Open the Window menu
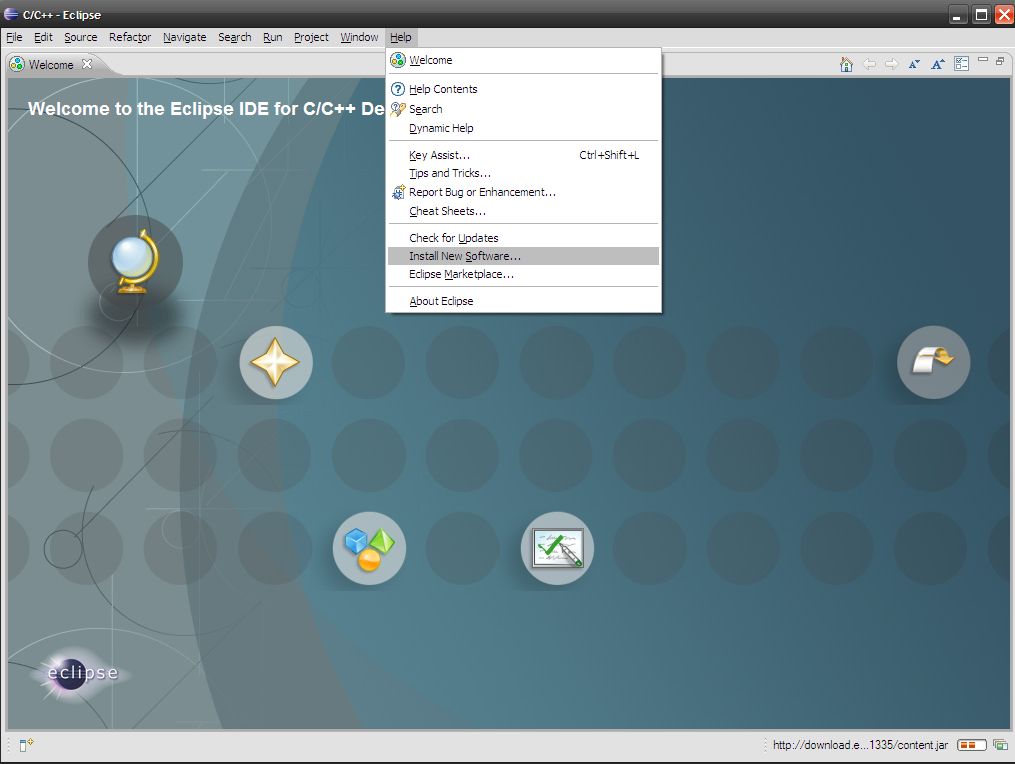The image size is (1015, 764). point(359,37)
